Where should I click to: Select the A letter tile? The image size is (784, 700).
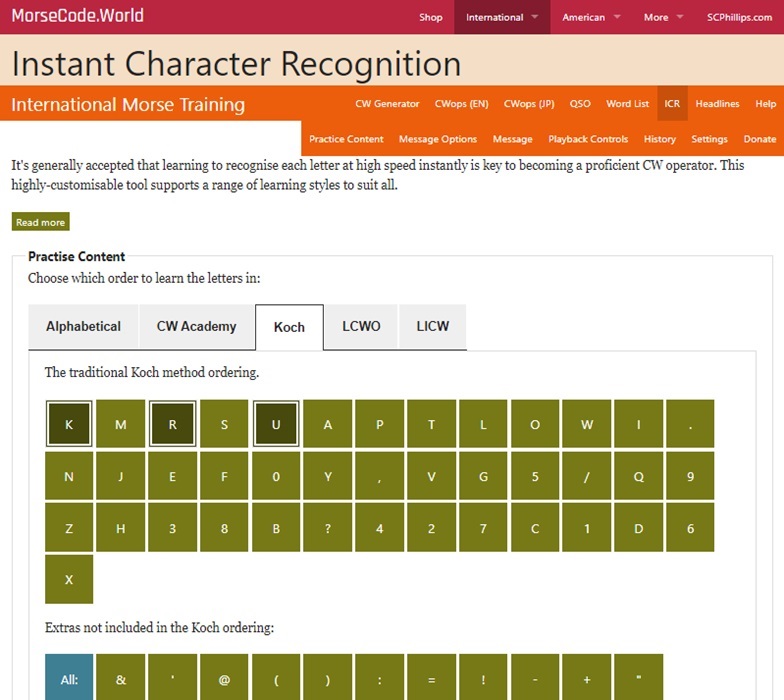328,424
